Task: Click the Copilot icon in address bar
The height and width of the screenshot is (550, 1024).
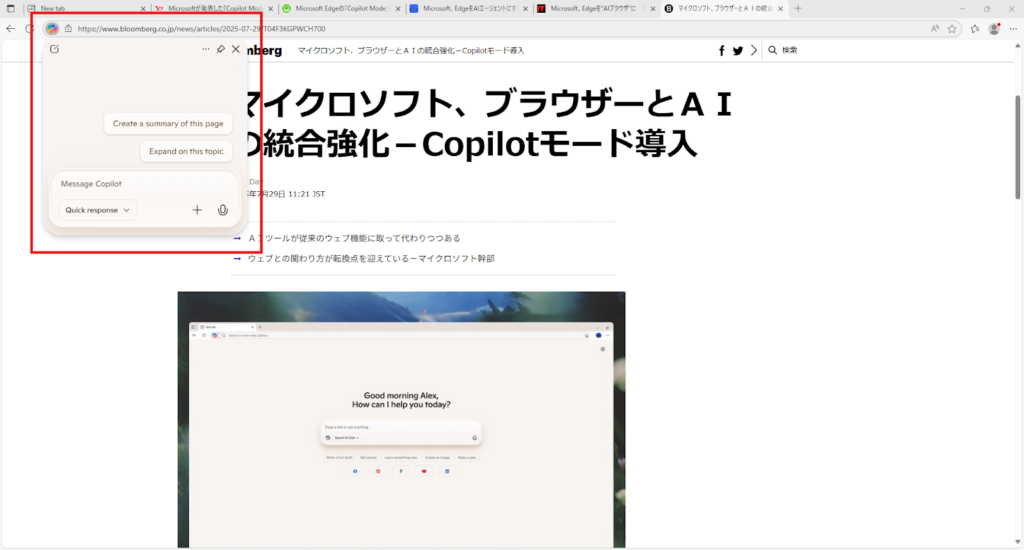Action: pos(52,29)
